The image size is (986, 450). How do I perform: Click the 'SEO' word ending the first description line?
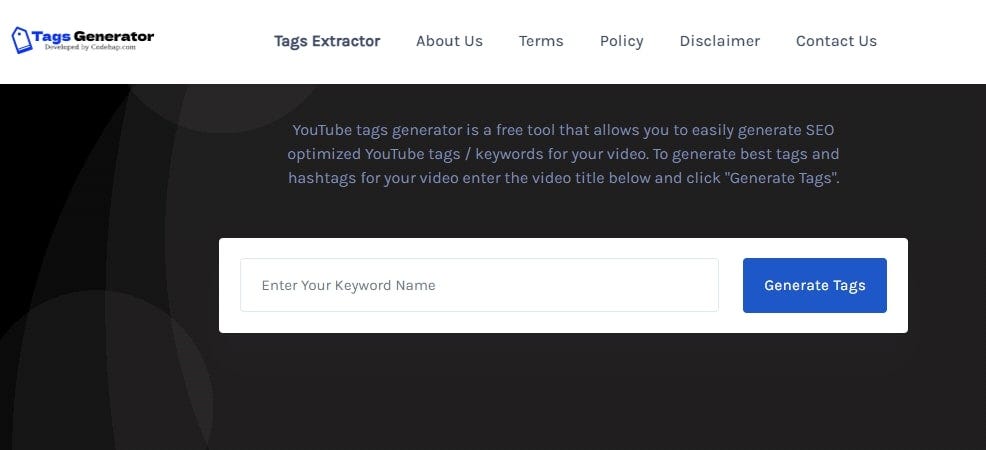820,131
